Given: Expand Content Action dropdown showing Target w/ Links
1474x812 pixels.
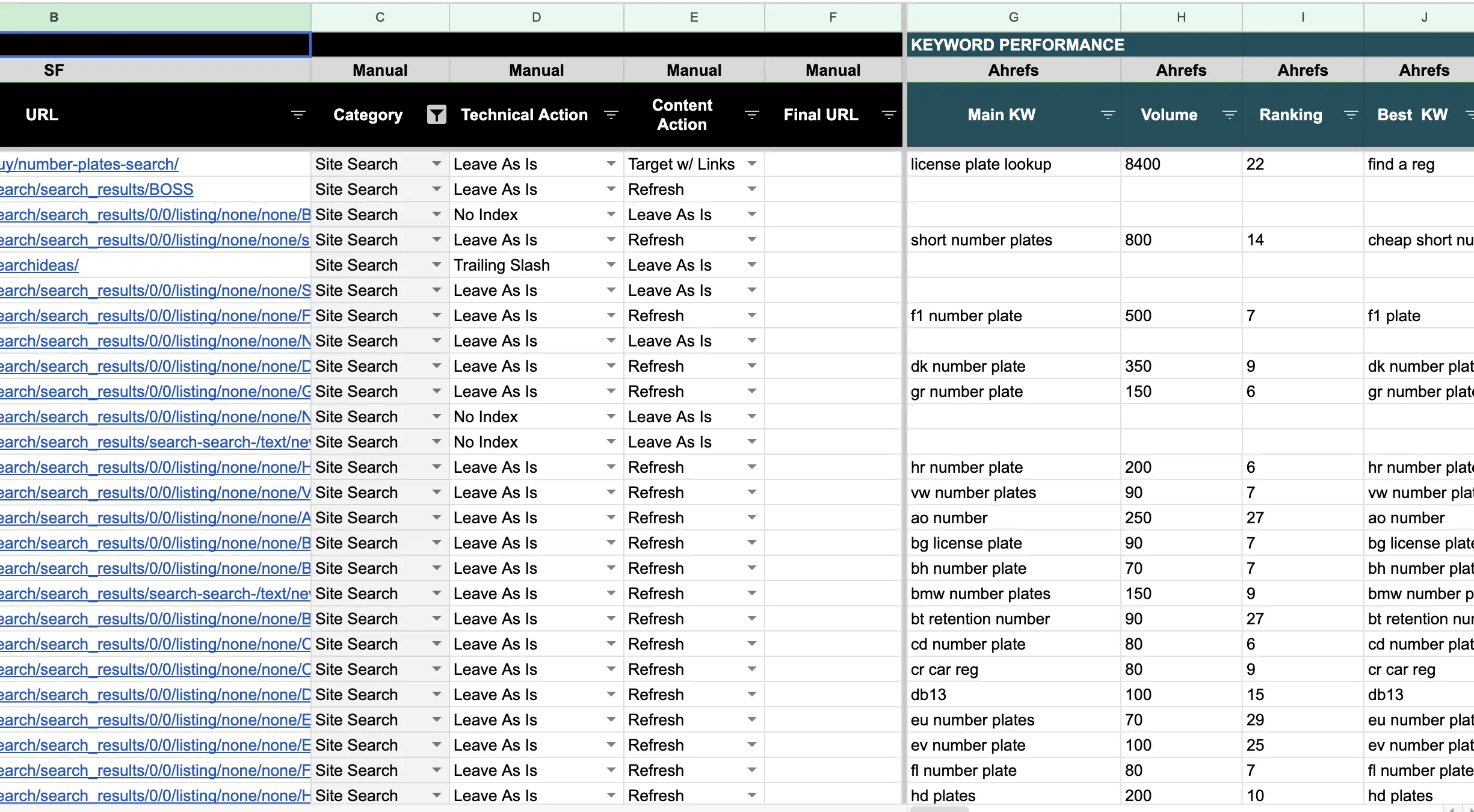Looking at the screenshot, I should [x=751, y=164].
